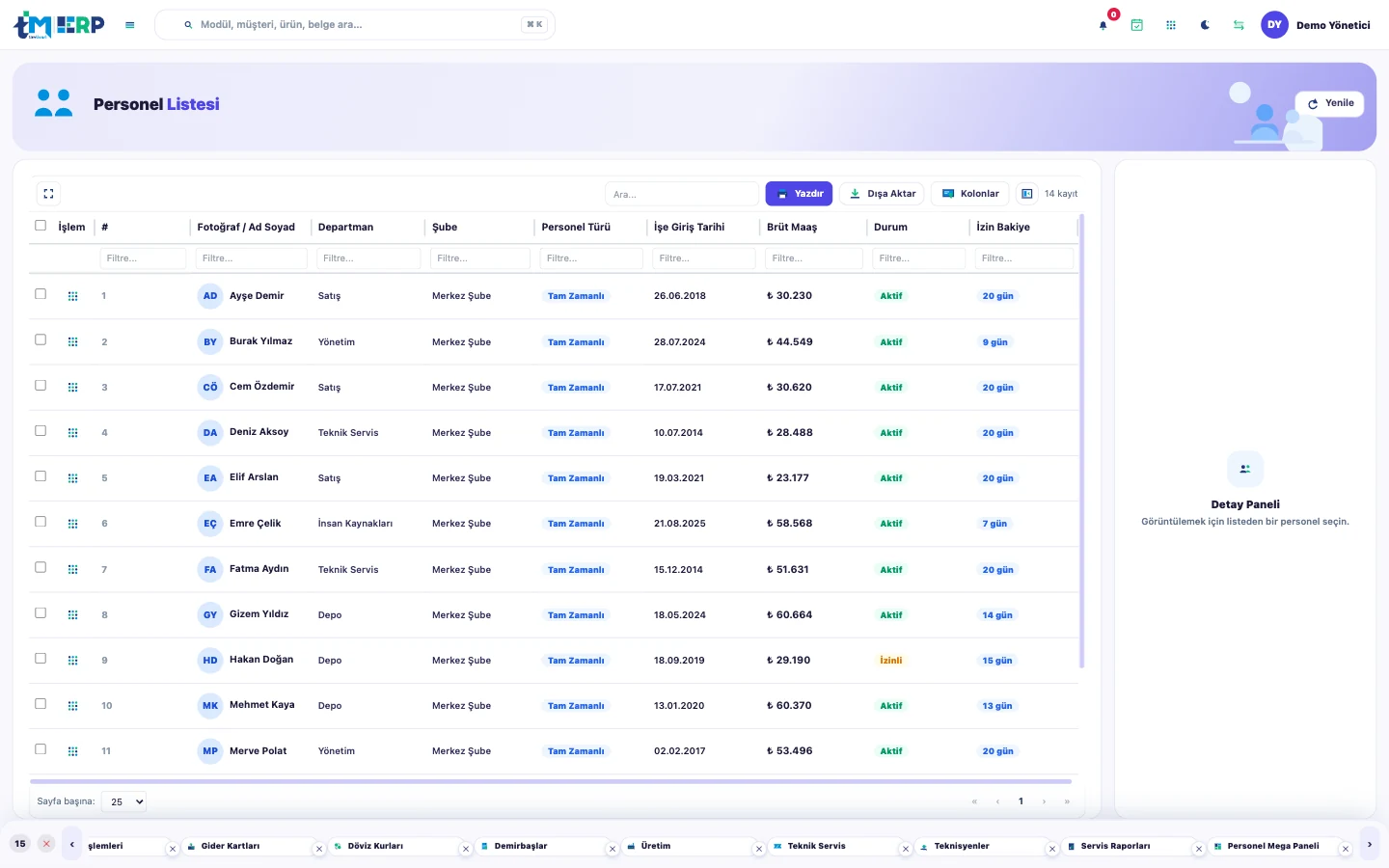This screenshot has height=868, width=1389.
Task: Close the Demirbaşlar tab
Action: [x=613, y=850]
